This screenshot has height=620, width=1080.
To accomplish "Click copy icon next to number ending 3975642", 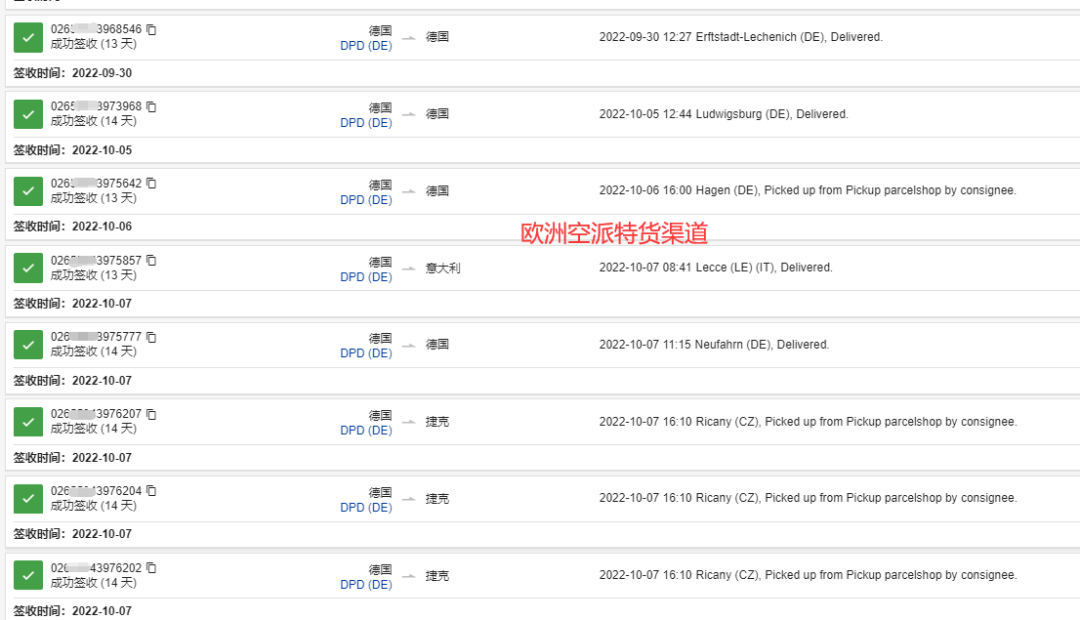I will (x=151, y=183).
